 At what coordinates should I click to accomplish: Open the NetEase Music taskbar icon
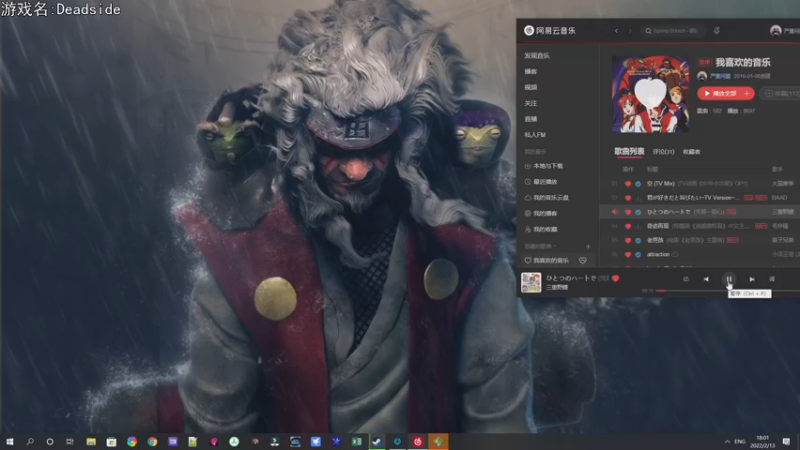pyautogui.click(x=418, y=441)
